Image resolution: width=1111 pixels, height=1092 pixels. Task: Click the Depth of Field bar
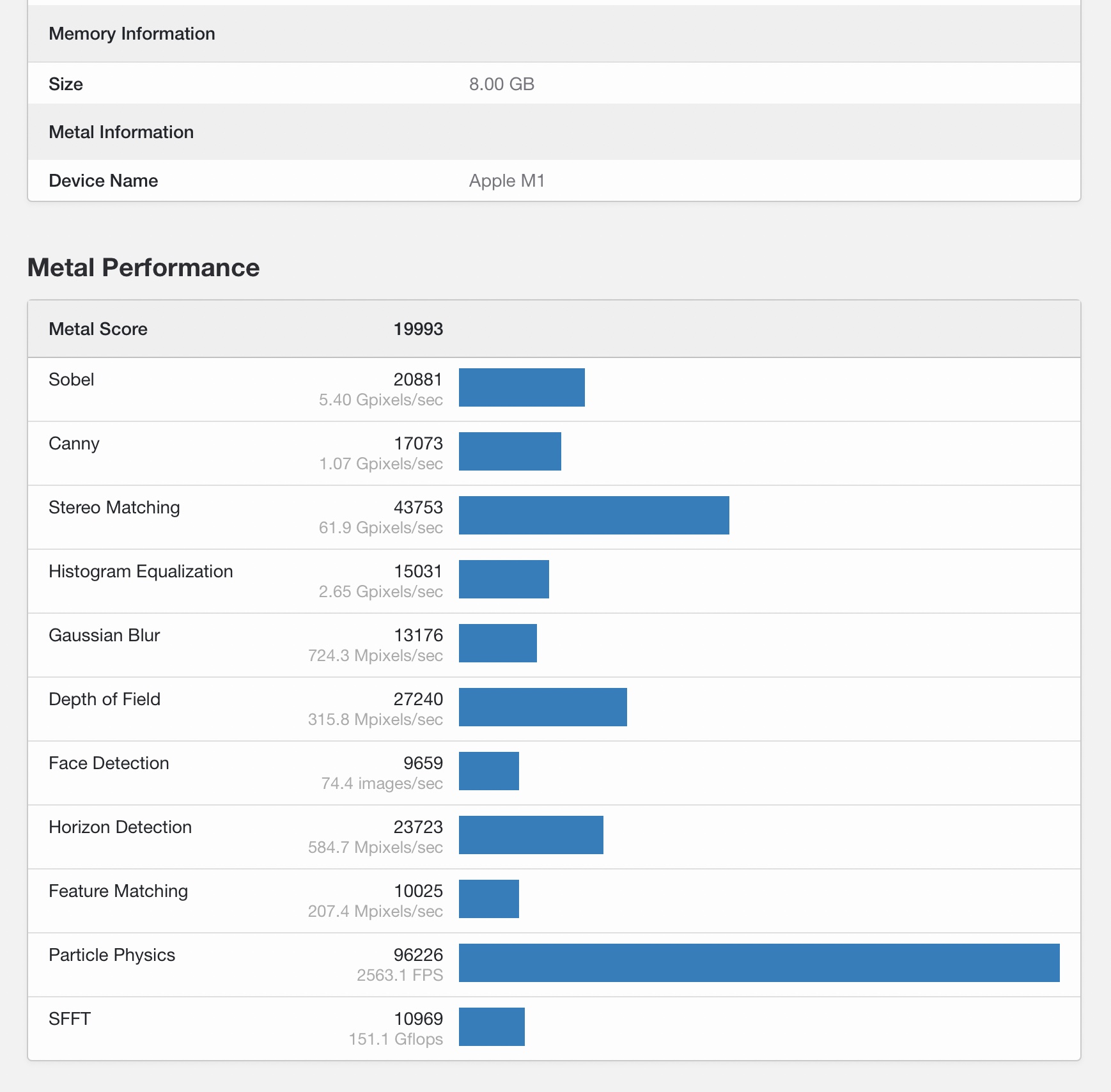coord(543,707)
